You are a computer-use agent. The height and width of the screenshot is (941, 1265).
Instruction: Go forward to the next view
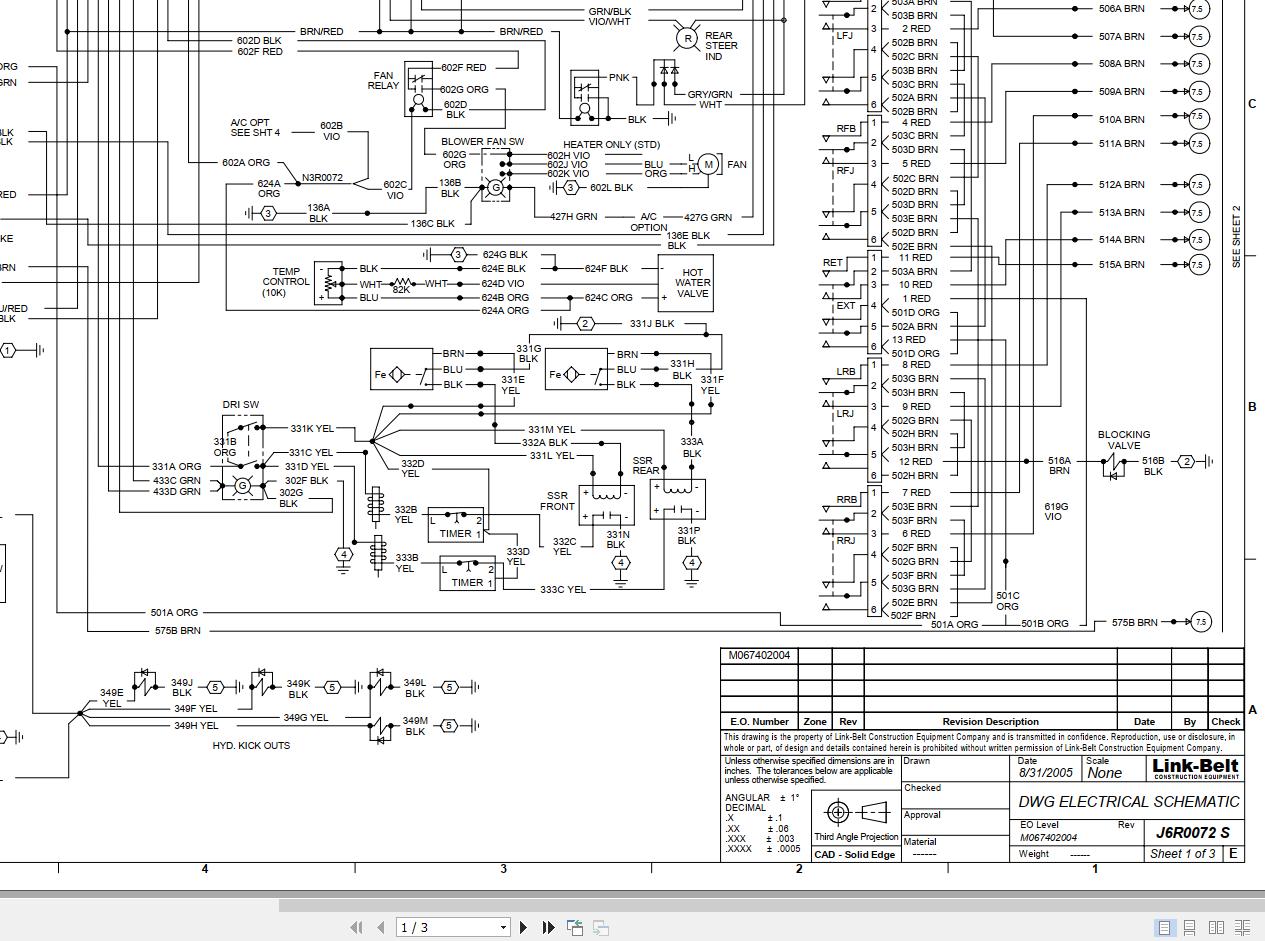[x=599, y=927]
